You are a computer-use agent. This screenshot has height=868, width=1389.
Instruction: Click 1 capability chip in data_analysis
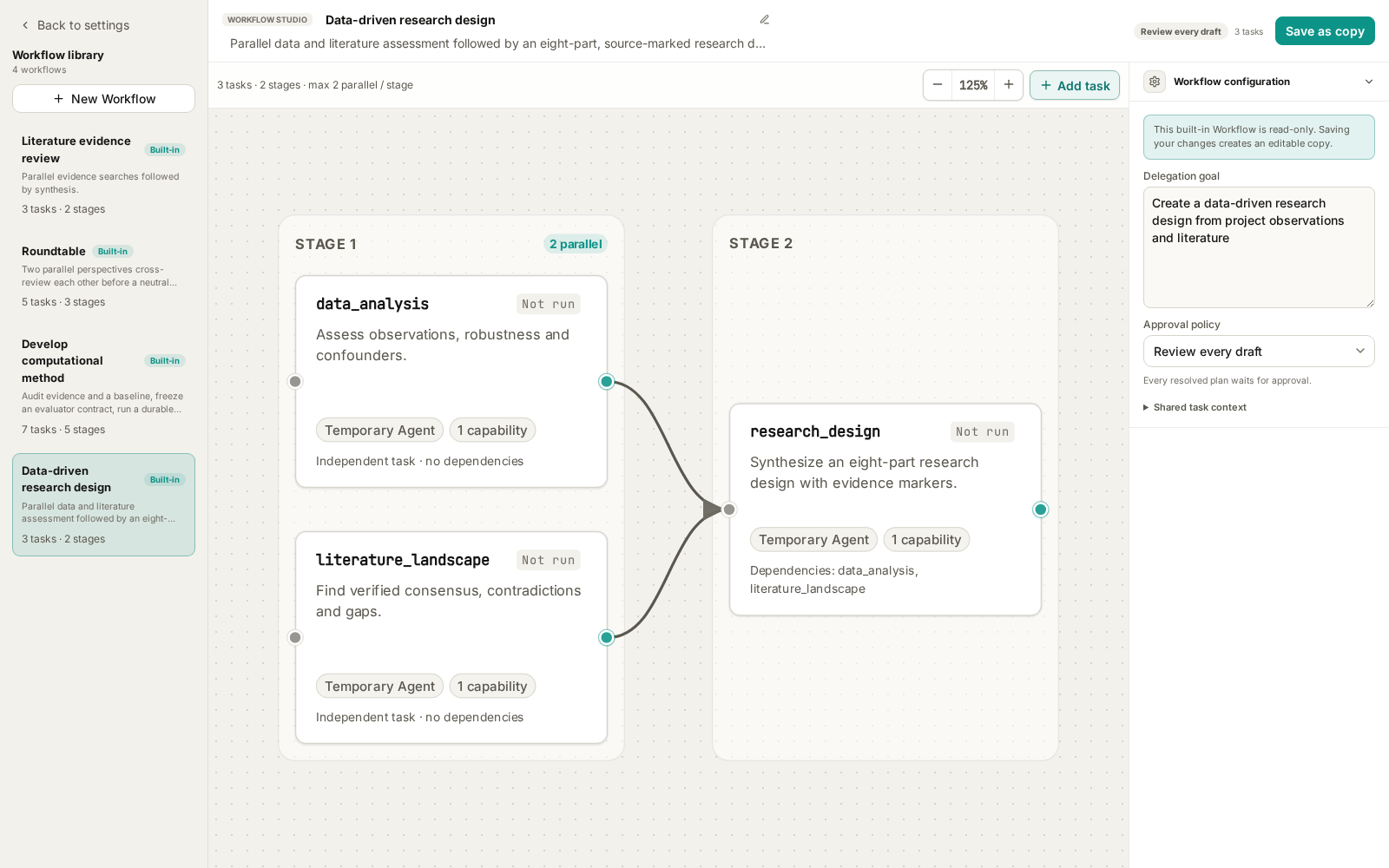point(492,431)
